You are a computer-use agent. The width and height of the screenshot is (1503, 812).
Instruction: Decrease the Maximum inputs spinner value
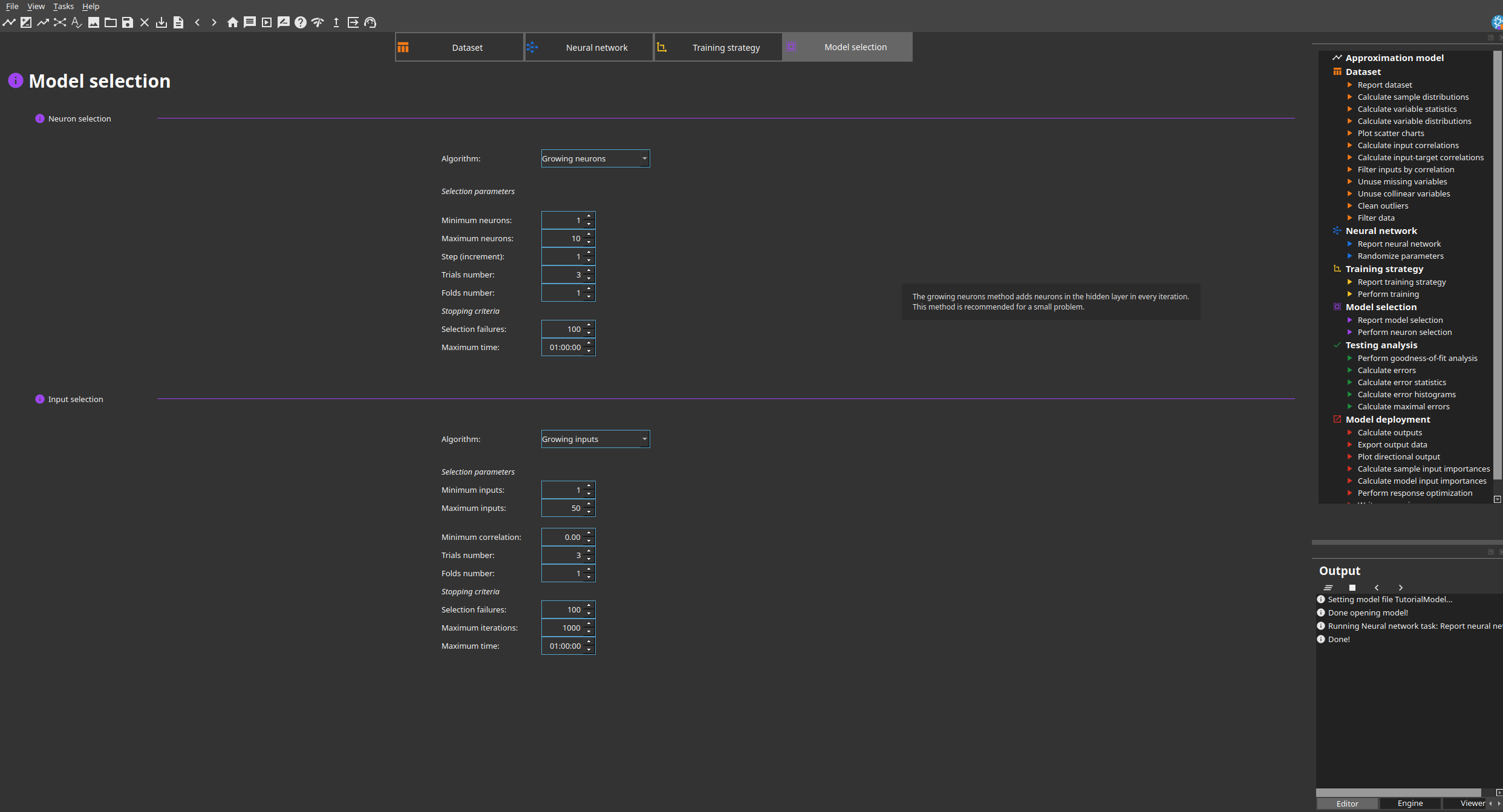589,512
